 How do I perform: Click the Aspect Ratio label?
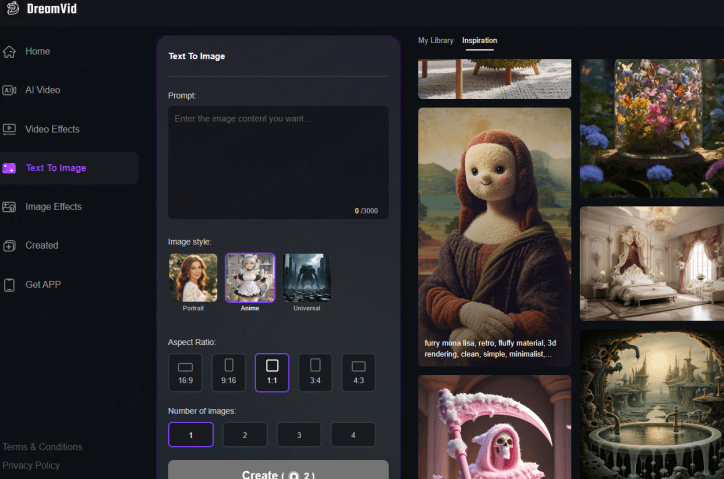(192, 342)
